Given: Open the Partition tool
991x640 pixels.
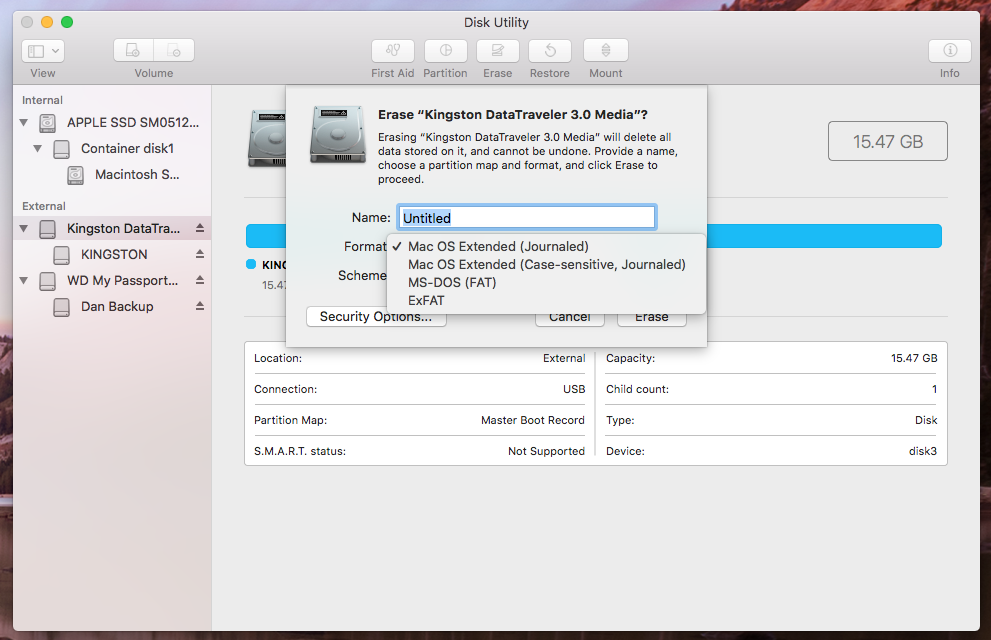Looking at the screenshot, I should click(x=446, y=51).
